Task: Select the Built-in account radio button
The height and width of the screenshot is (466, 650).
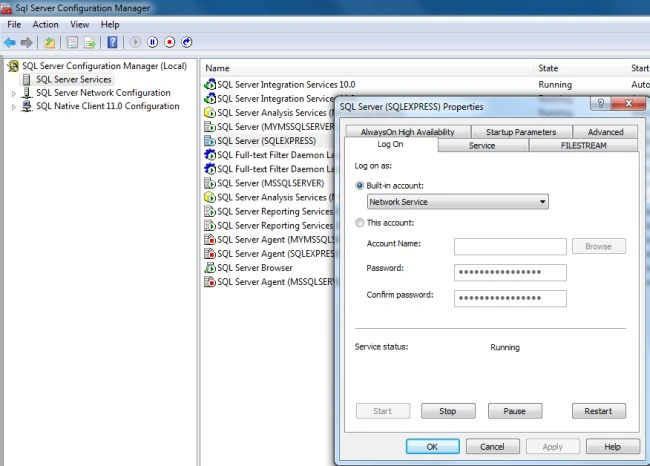Action: [359, 186]
